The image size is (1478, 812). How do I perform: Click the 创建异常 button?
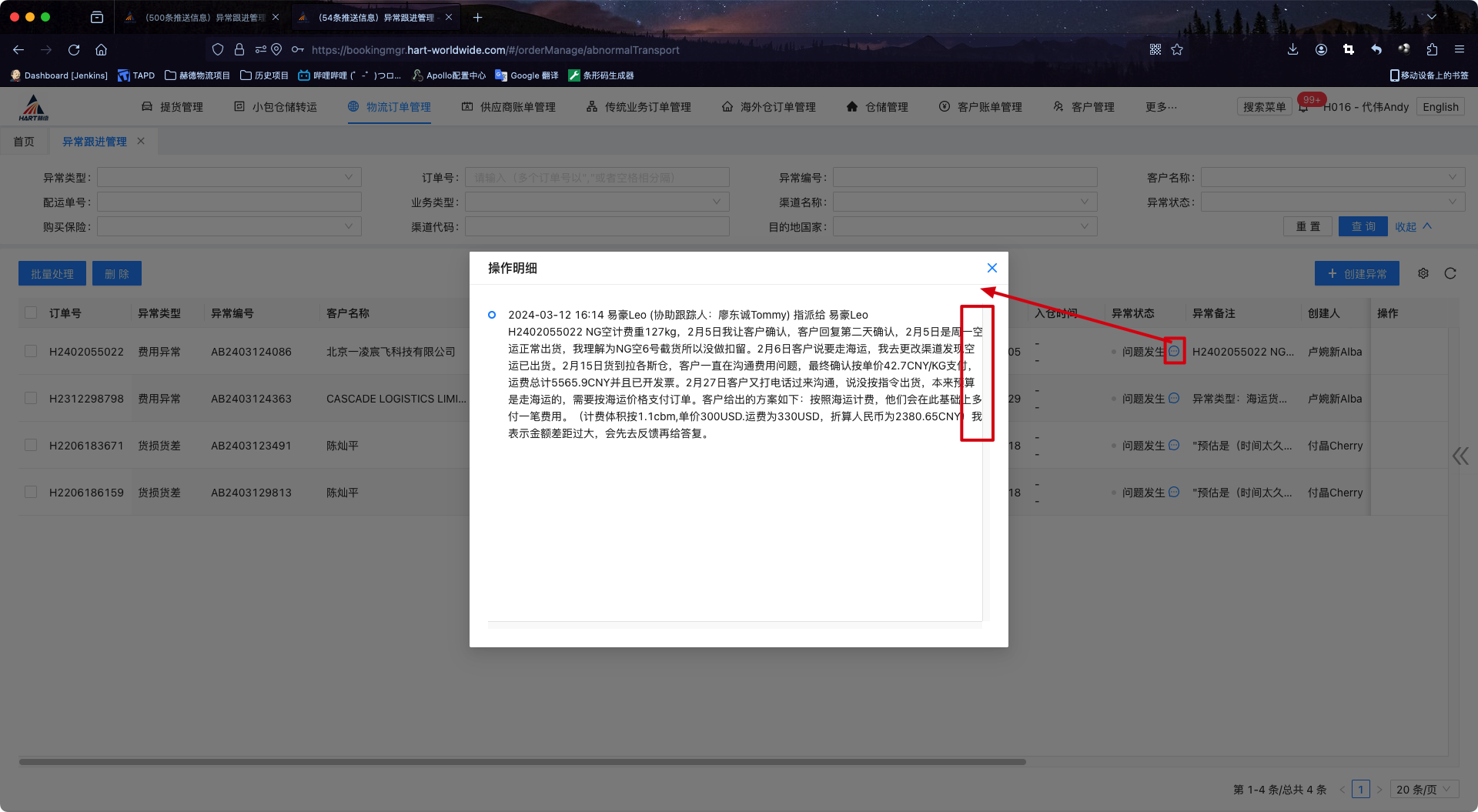[1356, 274]
